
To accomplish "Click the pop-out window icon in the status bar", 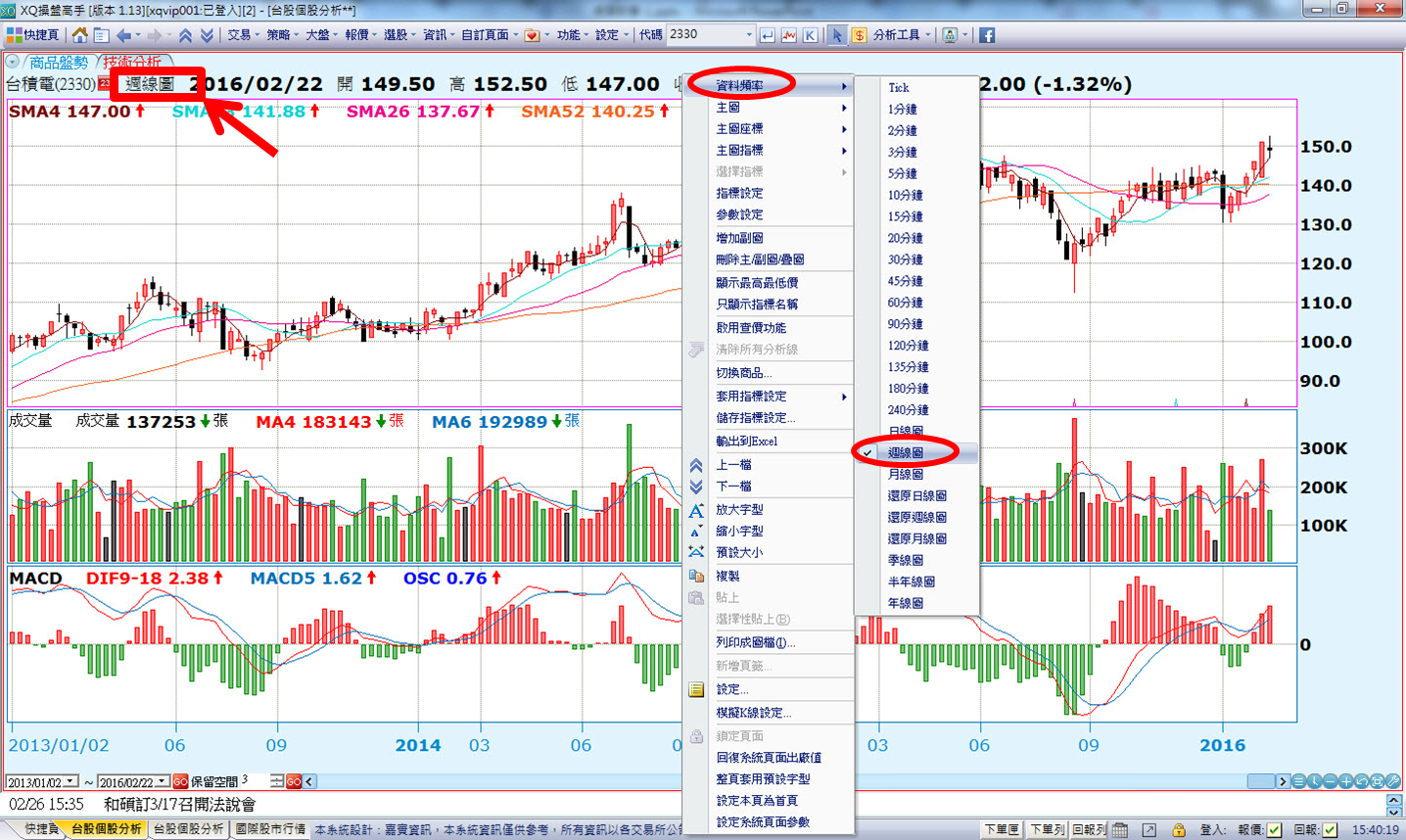I will (1149, 830).
